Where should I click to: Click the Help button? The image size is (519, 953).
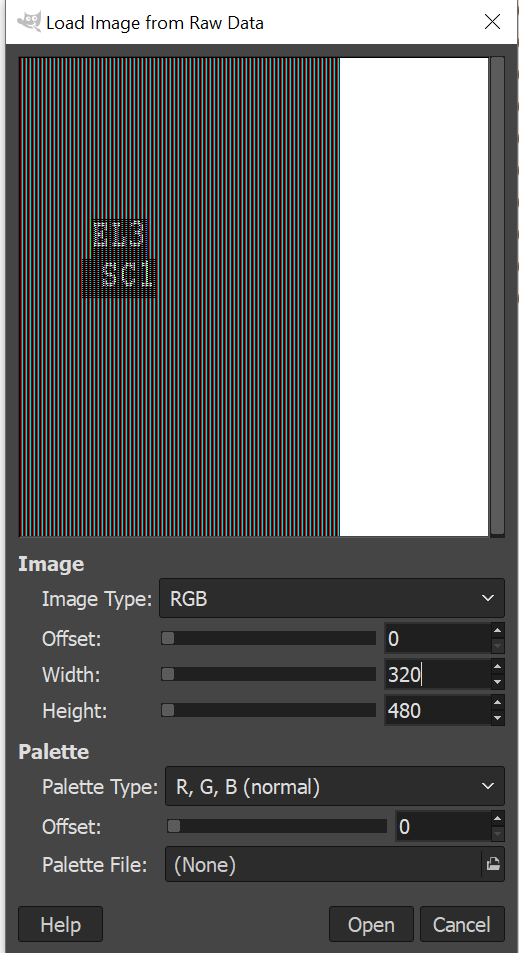(60, 924)
